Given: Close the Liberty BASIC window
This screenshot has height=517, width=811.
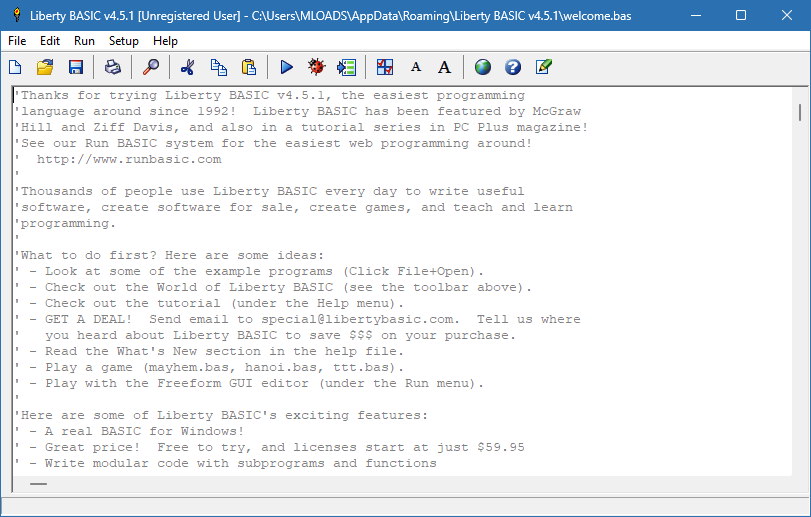Looking at the screenshot, I should pyautogui.click(x=787, y=15).
